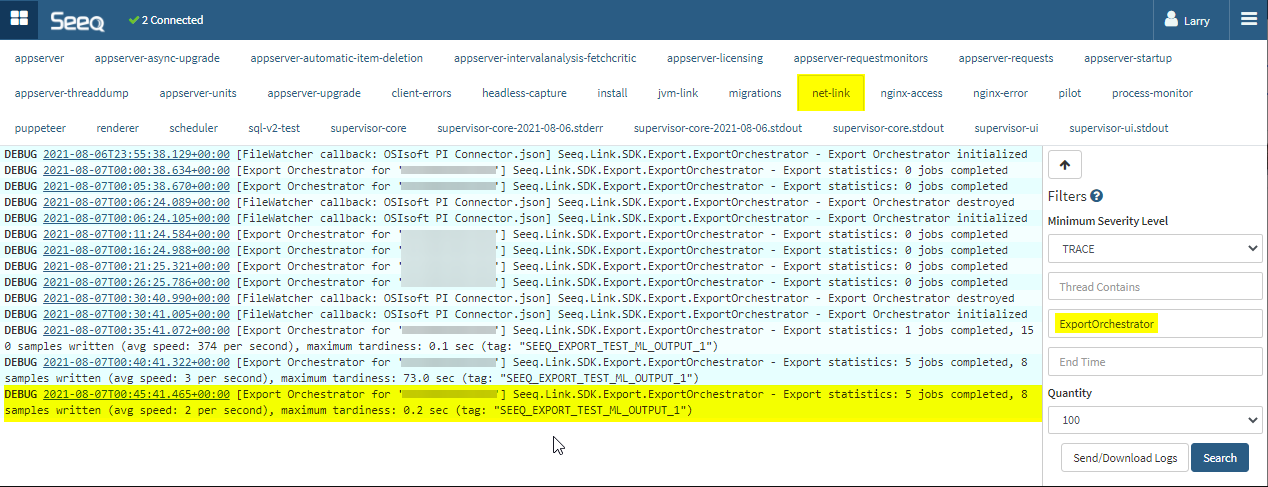This screenshot has height=487, width=1268.
Task: Expand the Minimum Severity Level TRACE dropdown
Action: [x=1155, y=249]
